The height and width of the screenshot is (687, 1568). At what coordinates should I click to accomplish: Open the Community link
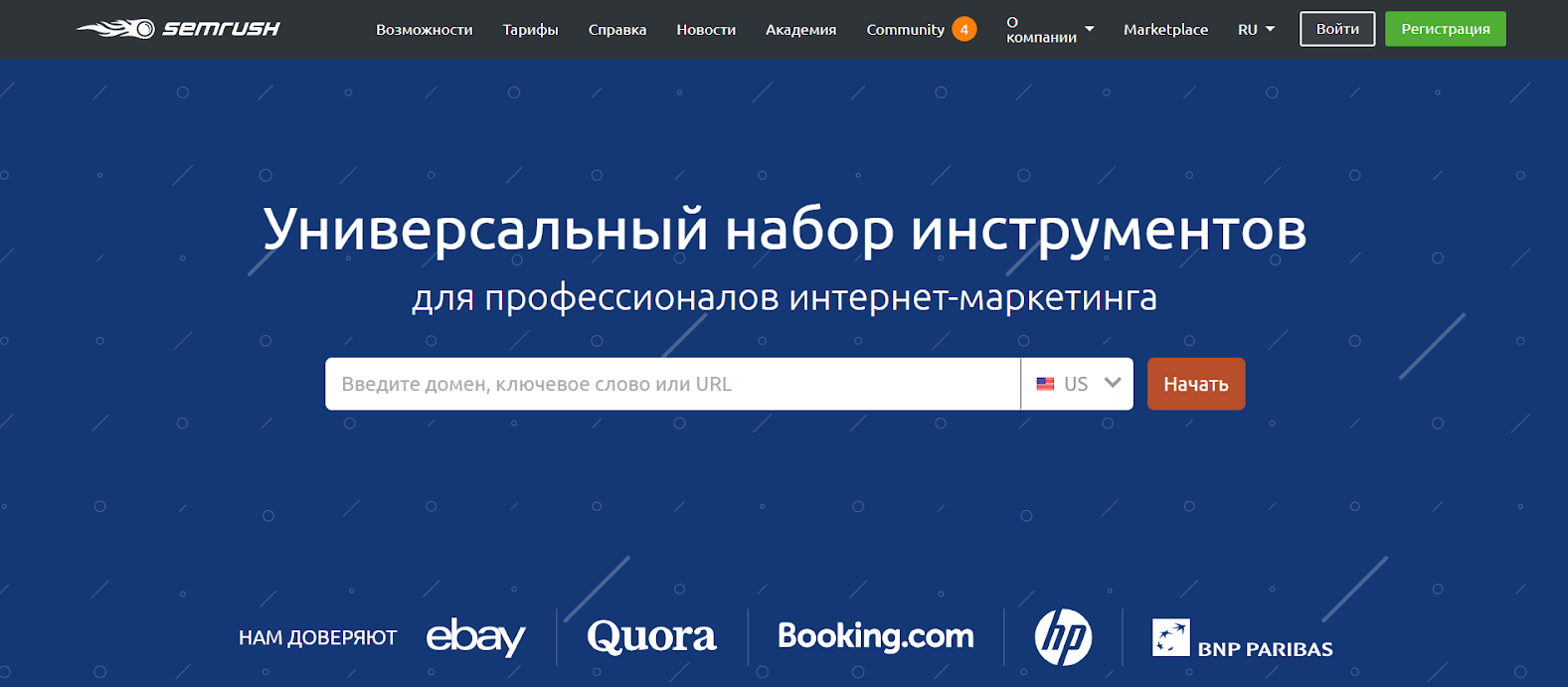tap(905, 30)
